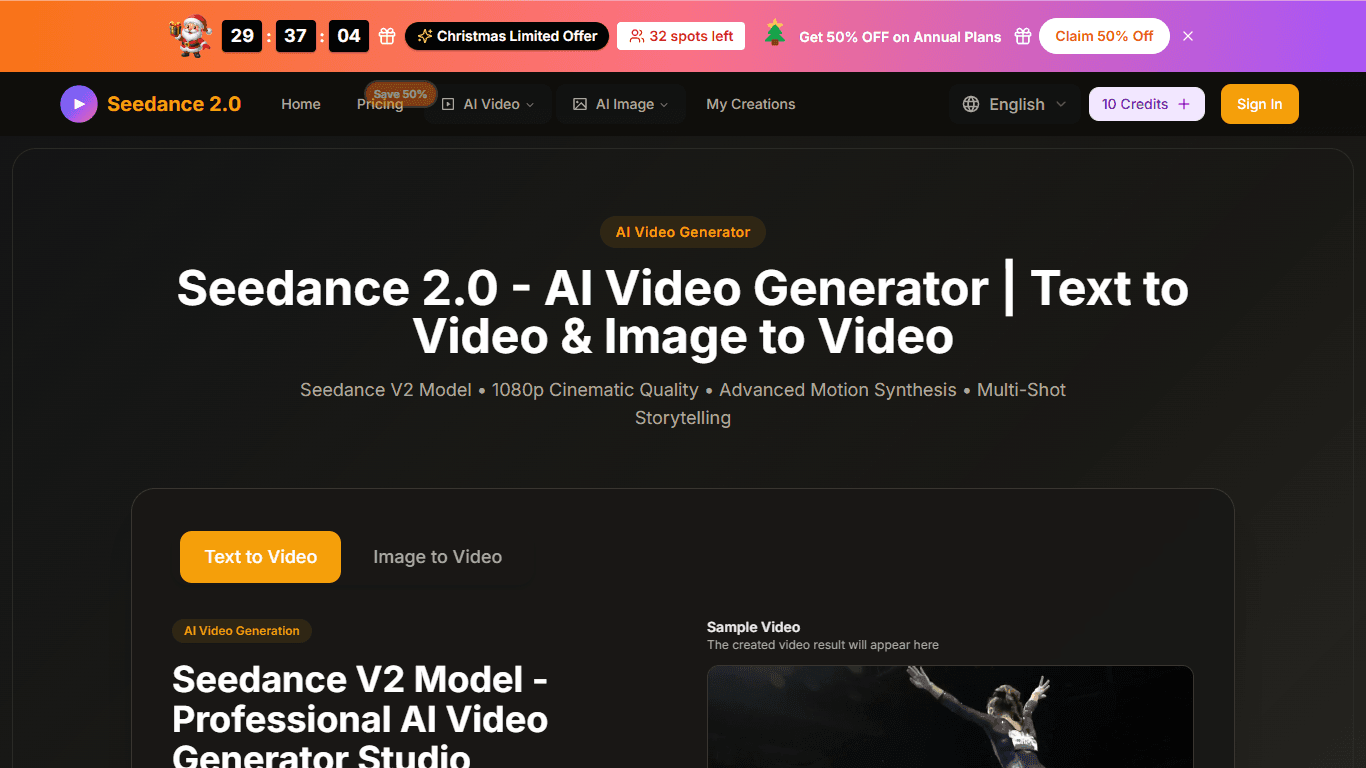Switch to the Image to Video tab
Screen dimensions: 1366x768
(x=438, y=557)
